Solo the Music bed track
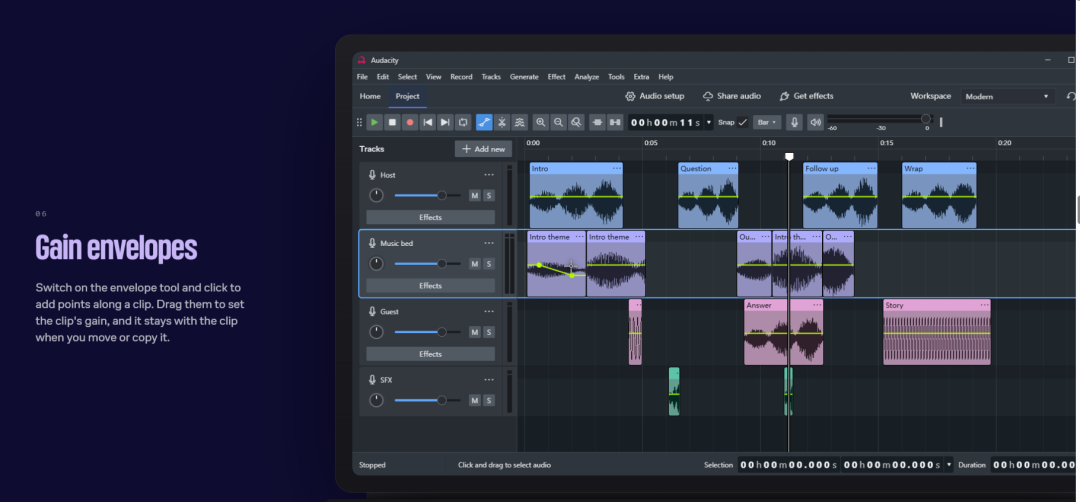The width and height of the screenshot is (1080, 502). click(x=488, y=264)
